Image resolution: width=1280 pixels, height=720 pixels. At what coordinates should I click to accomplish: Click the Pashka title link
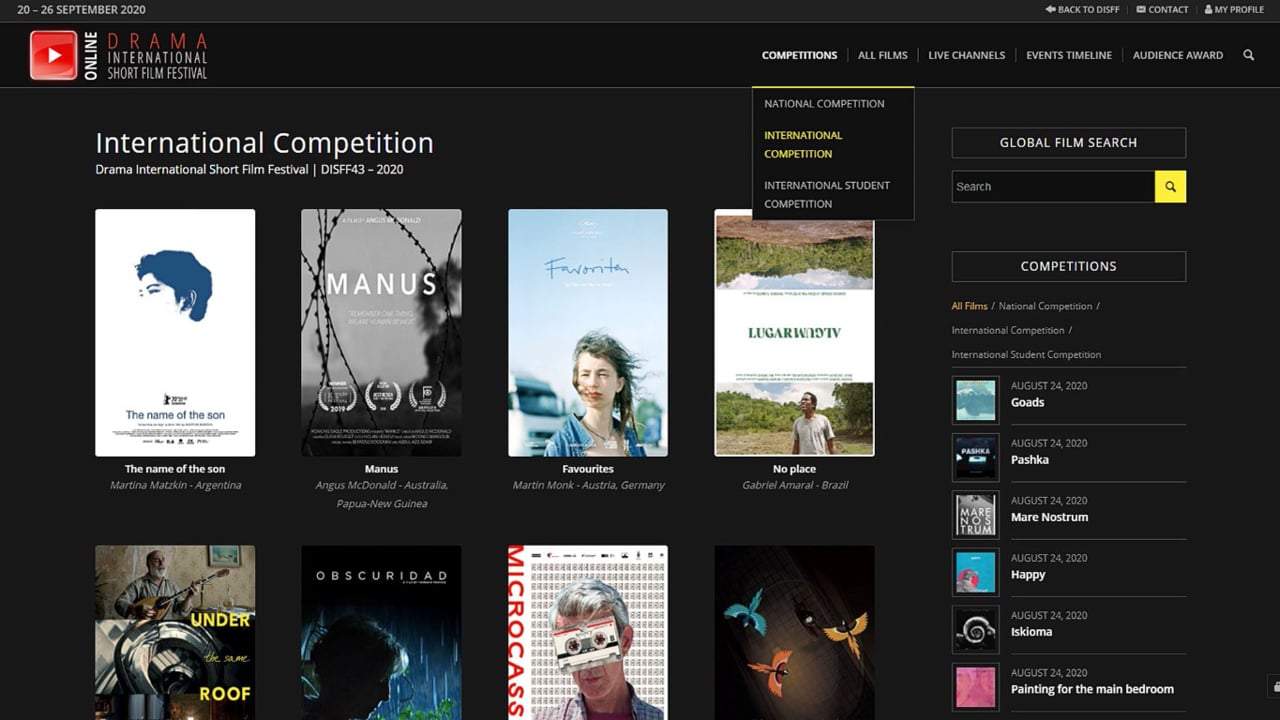[x=1030, y=460]
